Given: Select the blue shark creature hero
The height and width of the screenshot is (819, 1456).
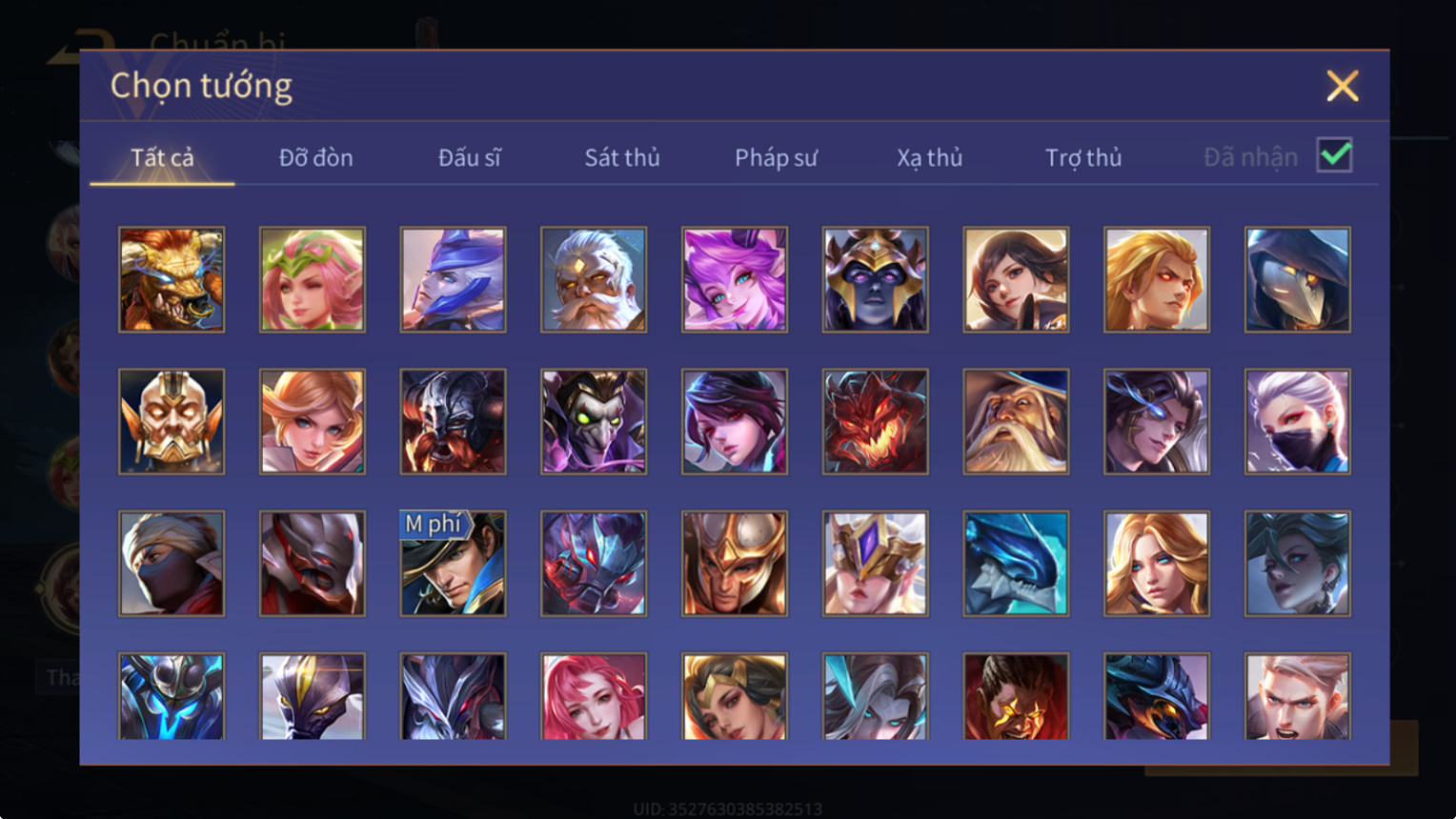Looking at the screenshot, I should coord(1016,563).
